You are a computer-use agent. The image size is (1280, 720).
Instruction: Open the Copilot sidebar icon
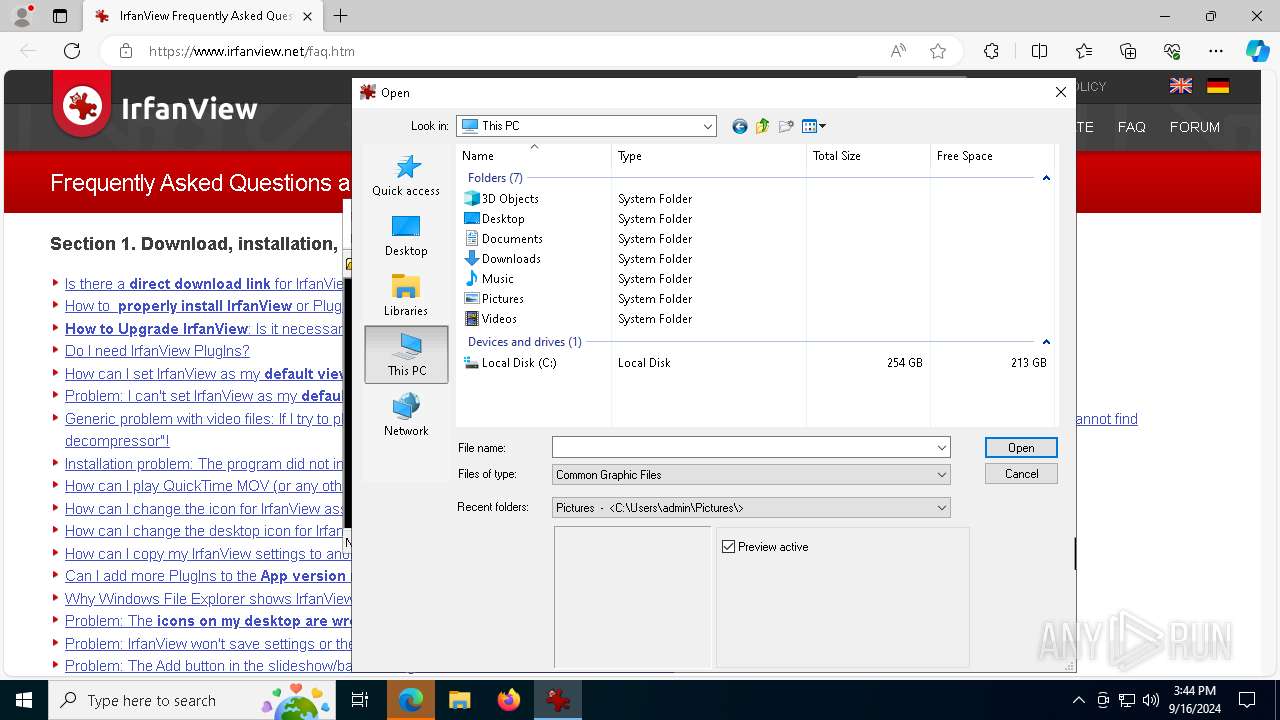(x=1257, y=51)
